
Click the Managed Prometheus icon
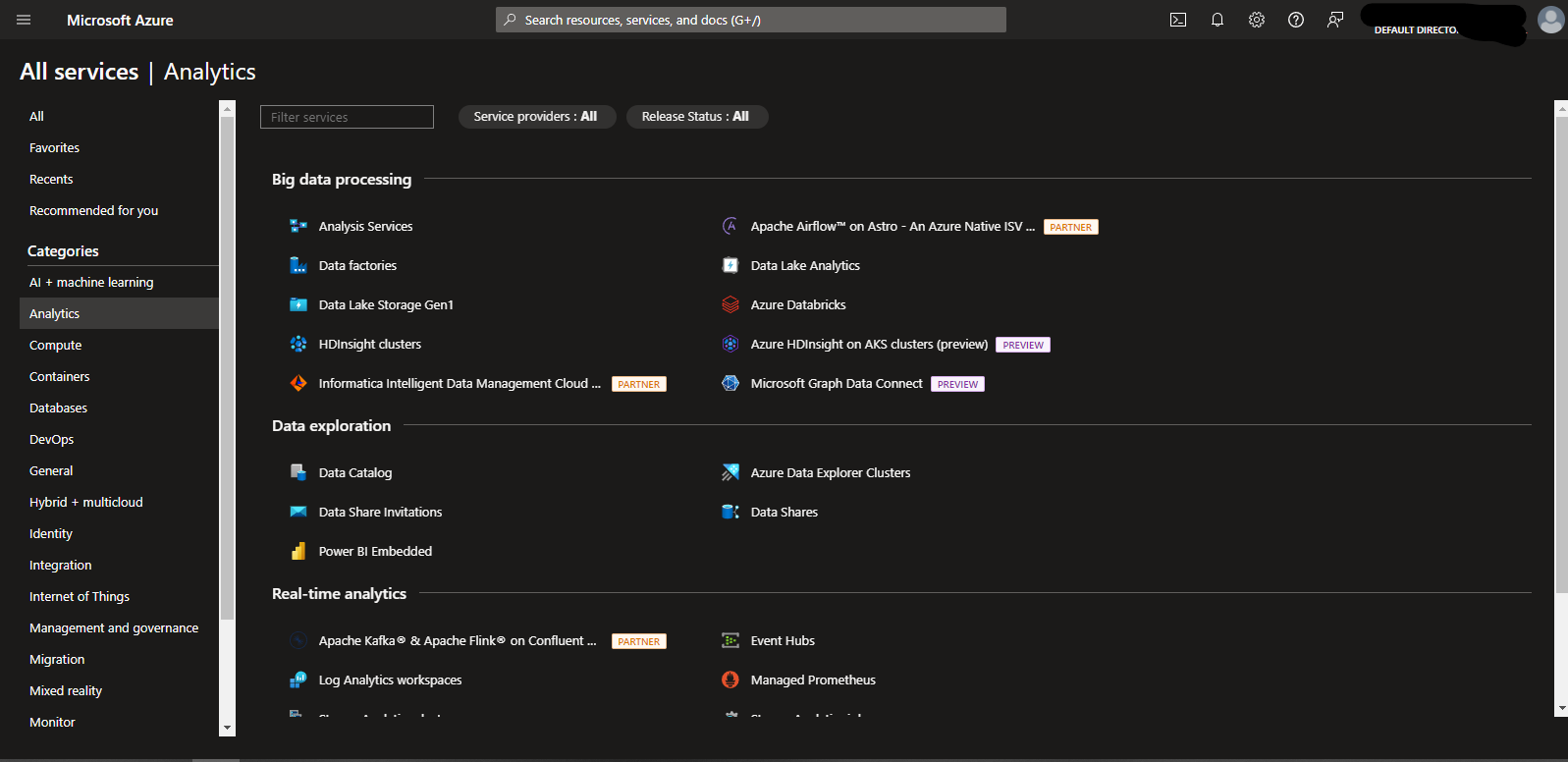click(x=730, y=680)
